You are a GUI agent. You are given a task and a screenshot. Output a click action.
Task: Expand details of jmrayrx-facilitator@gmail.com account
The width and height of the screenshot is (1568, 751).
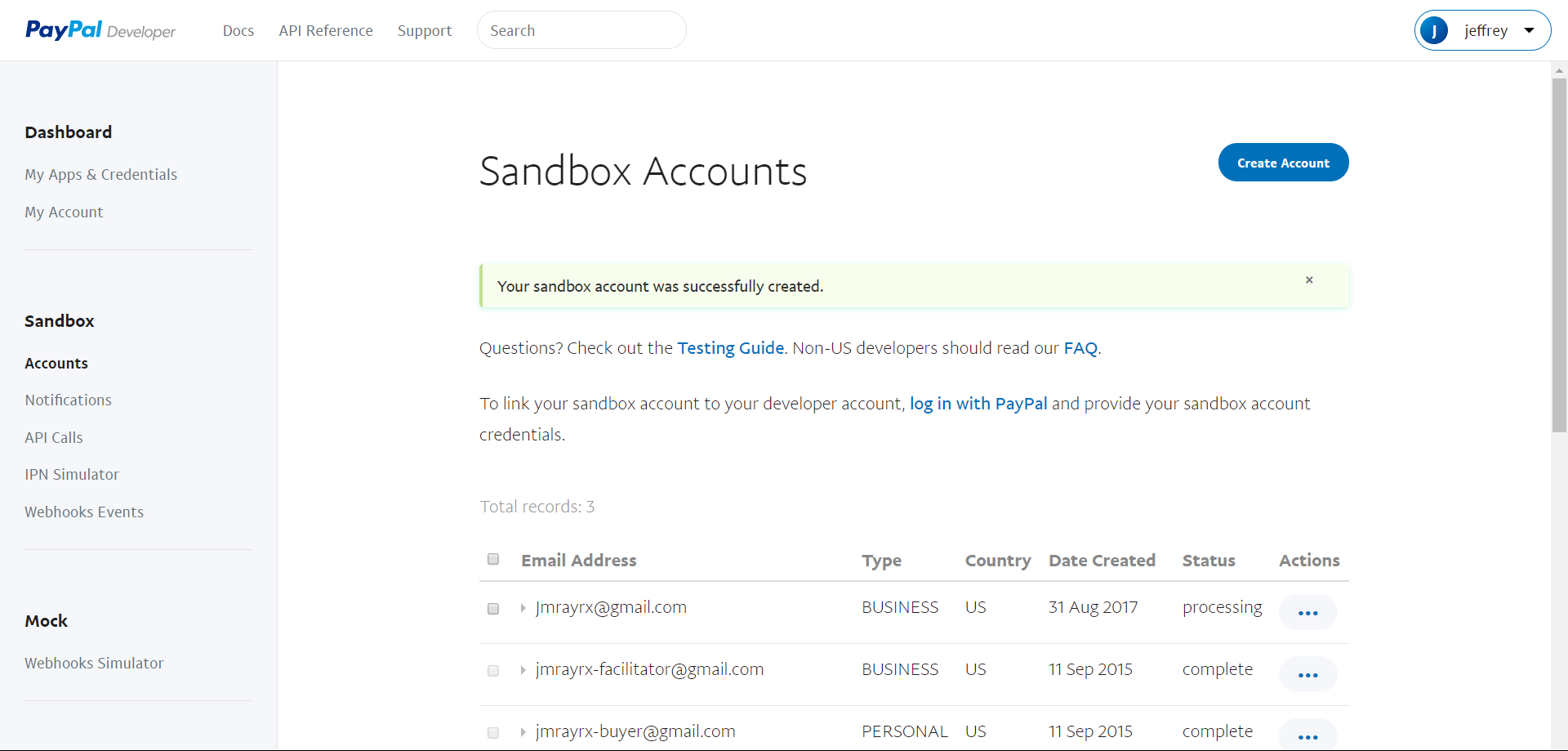pos(523,670)
